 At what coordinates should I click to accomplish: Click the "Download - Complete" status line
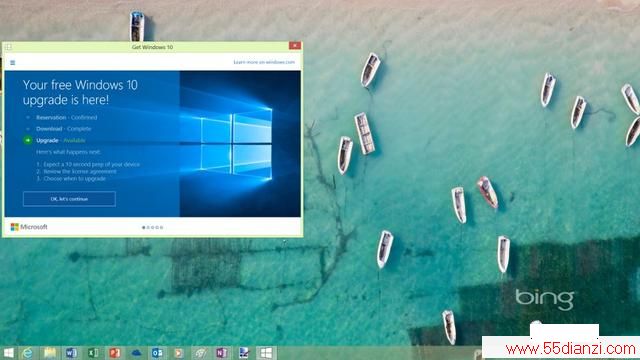click(64, 129)
